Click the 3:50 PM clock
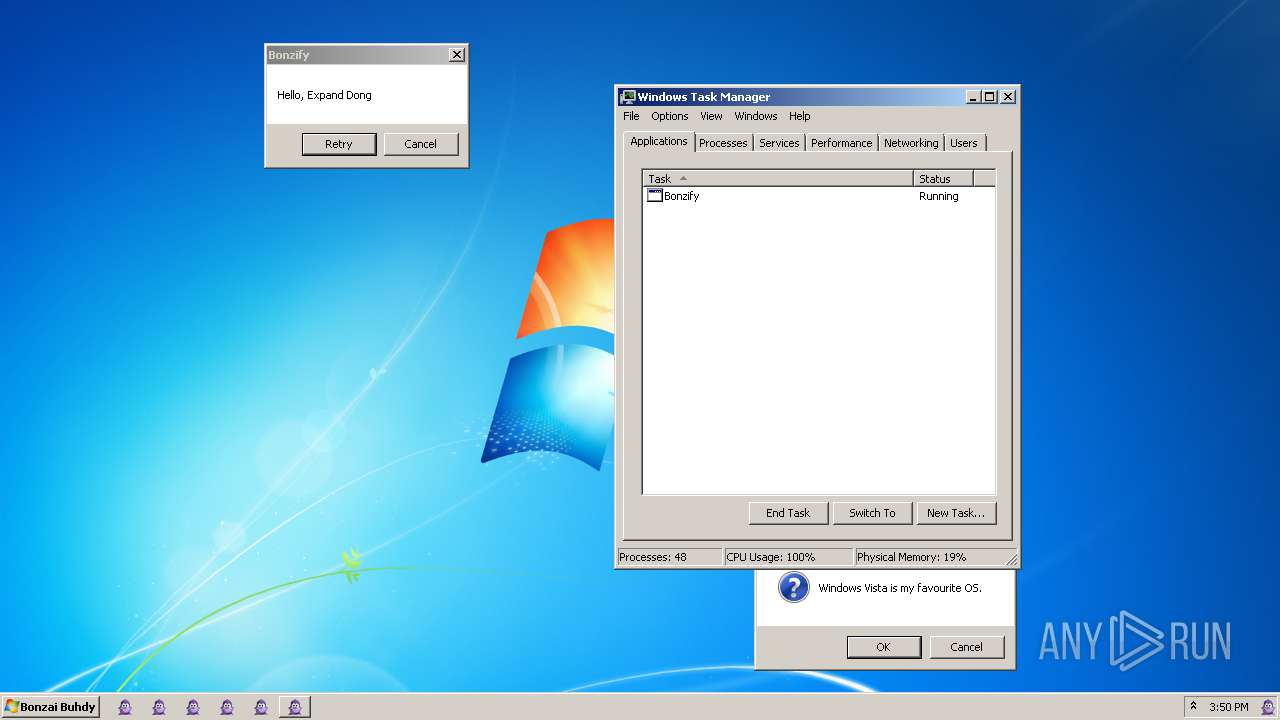Screen dimensions: 1280x720 click(x=1229, y=707)
